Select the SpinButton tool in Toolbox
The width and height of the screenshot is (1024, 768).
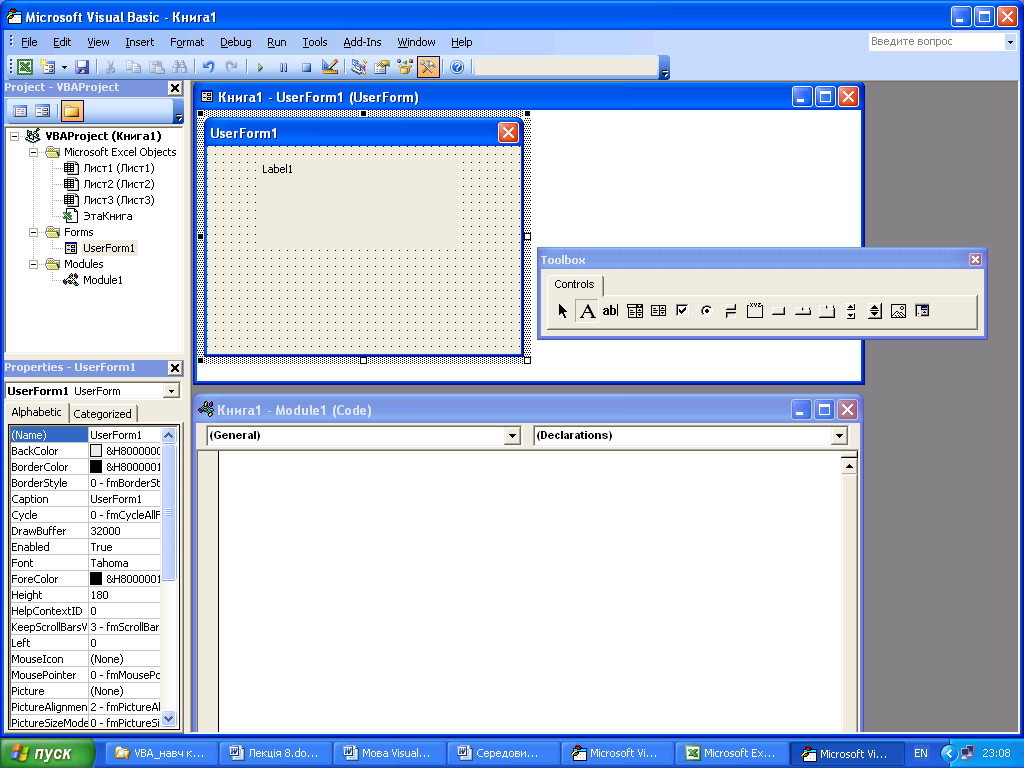point(874,311)
